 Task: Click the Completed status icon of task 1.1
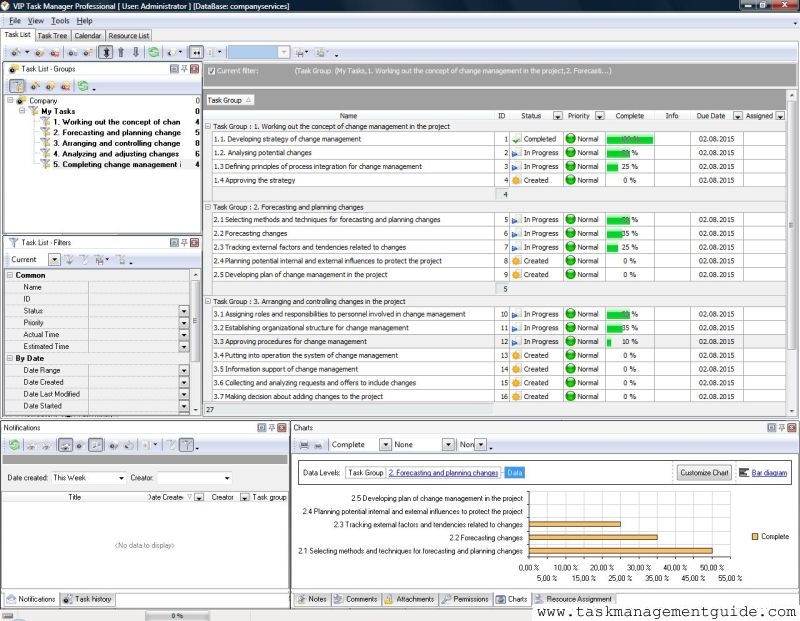516,139
